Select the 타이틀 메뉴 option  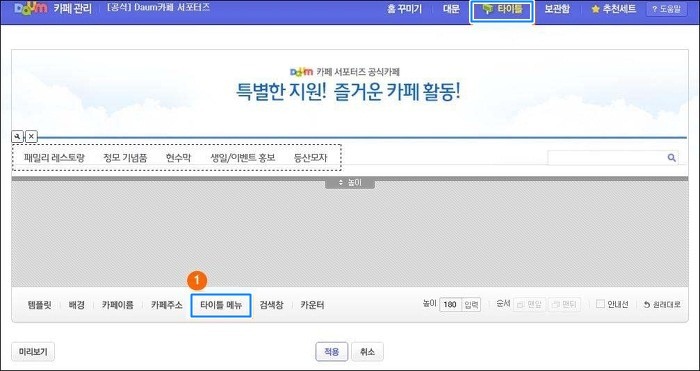point(221,305)
